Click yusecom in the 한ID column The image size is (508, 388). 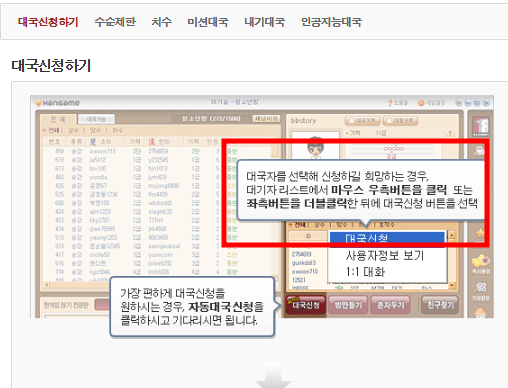pos(160,255)
